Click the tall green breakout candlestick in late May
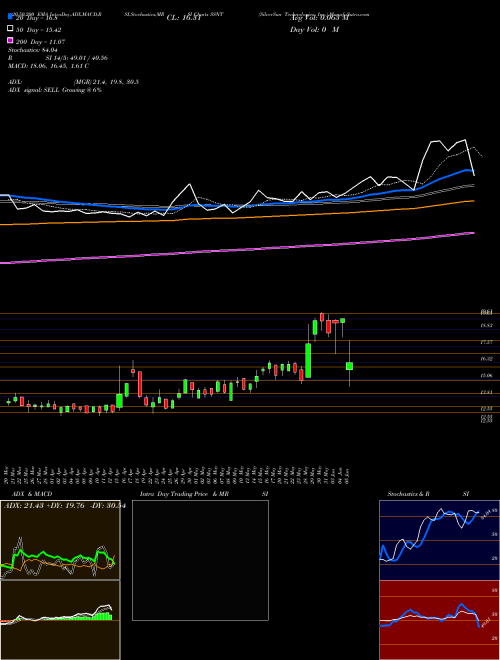The image size is (500, 660). (308, 360)
